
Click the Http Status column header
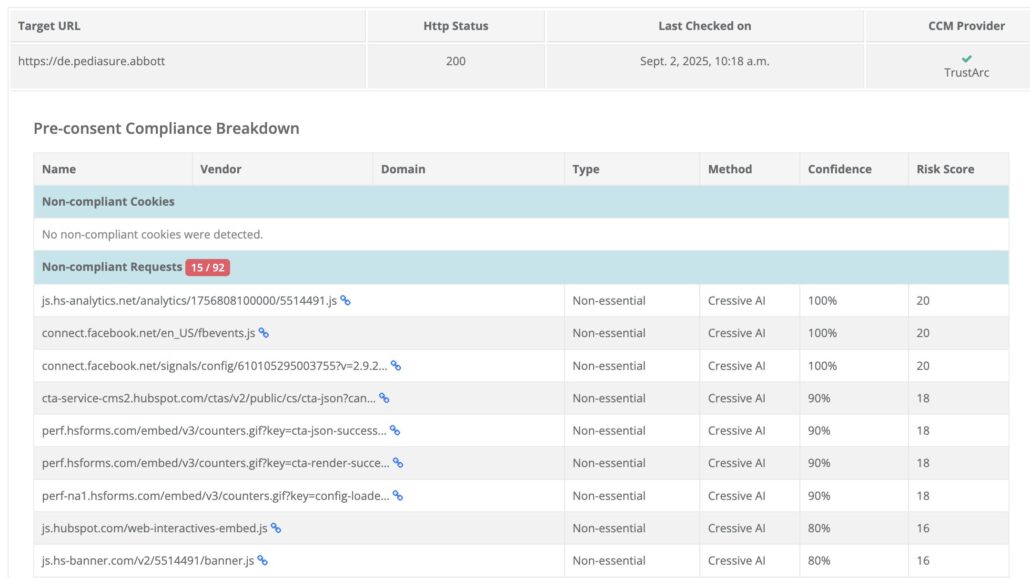pos(456,26)
